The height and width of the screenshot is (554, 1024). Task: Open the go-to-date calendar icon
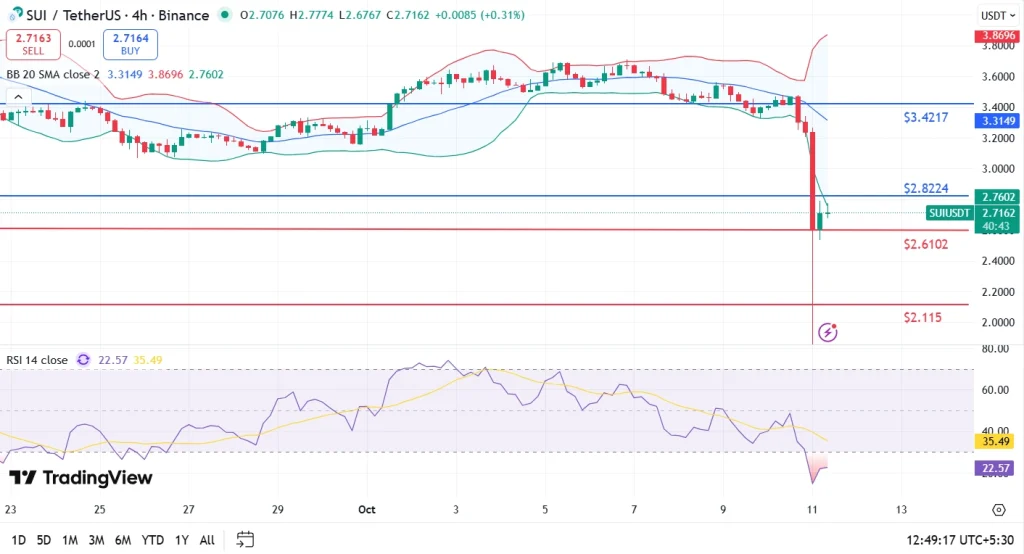[x=245, y=540]
